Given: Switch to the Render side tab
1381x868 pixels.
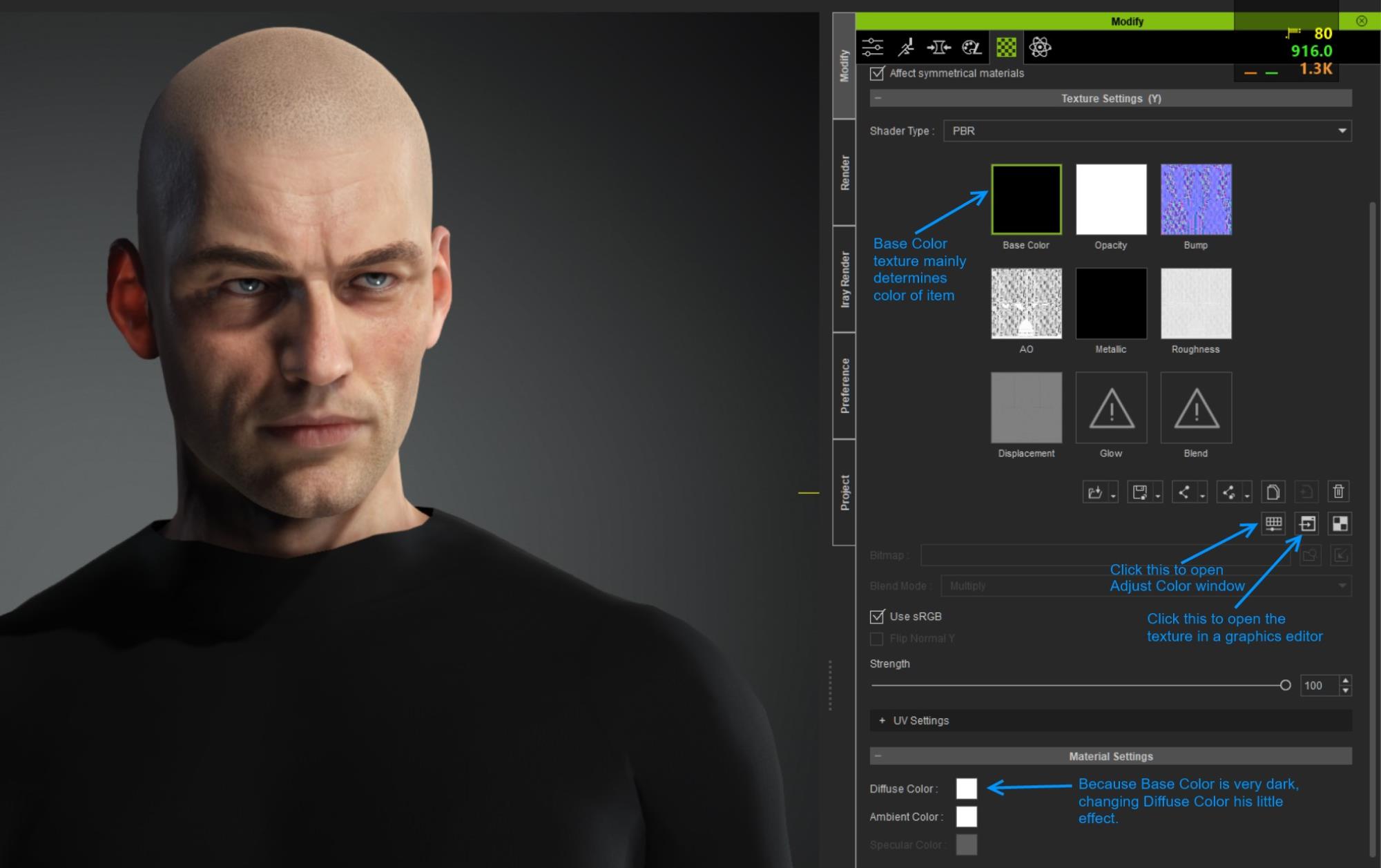Looking at the screenshot, I should pyautogui.click(x=844, y=173).
